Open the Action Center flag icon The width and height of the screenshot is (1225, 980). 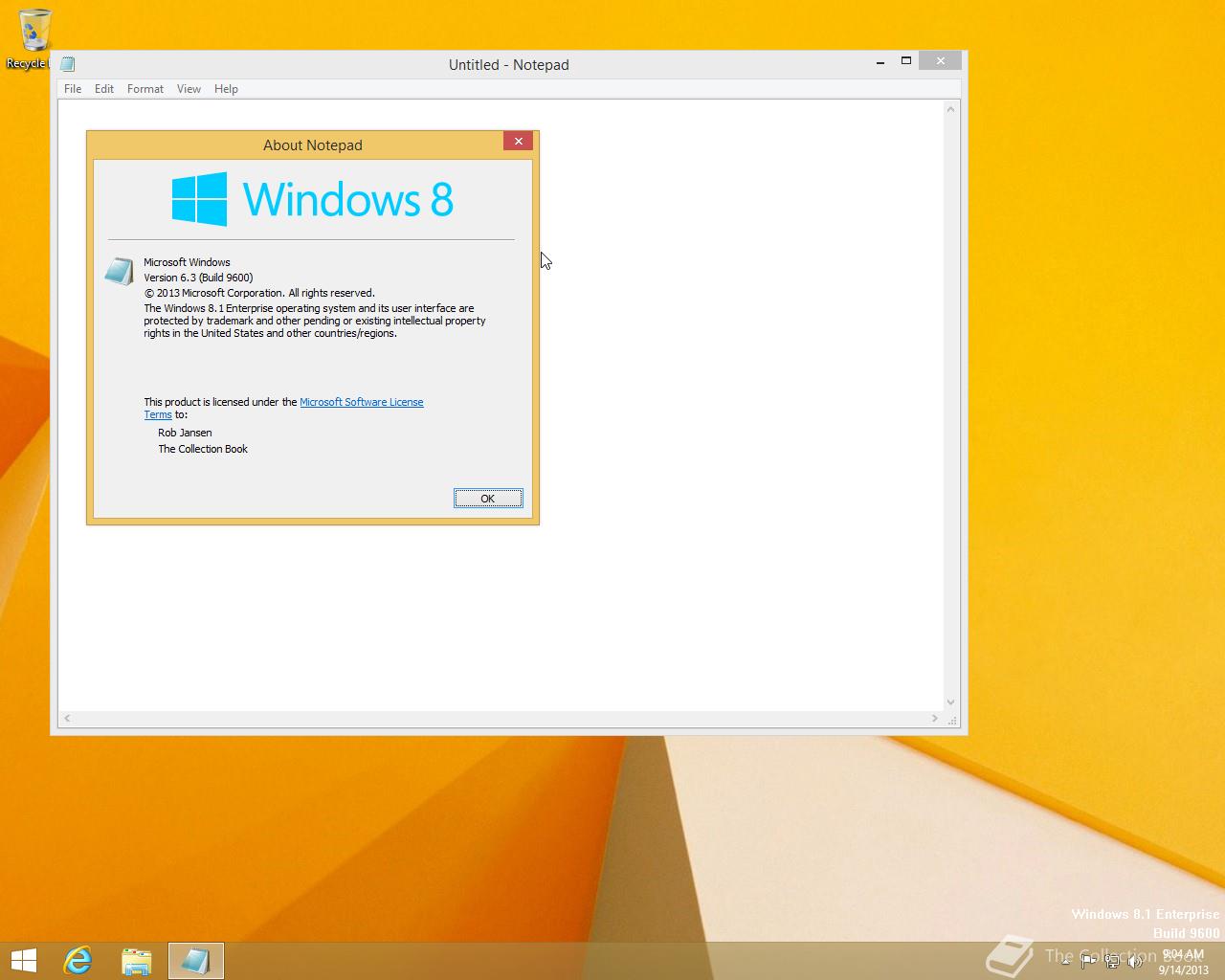pyautogui.click(x=1088, y=961)
